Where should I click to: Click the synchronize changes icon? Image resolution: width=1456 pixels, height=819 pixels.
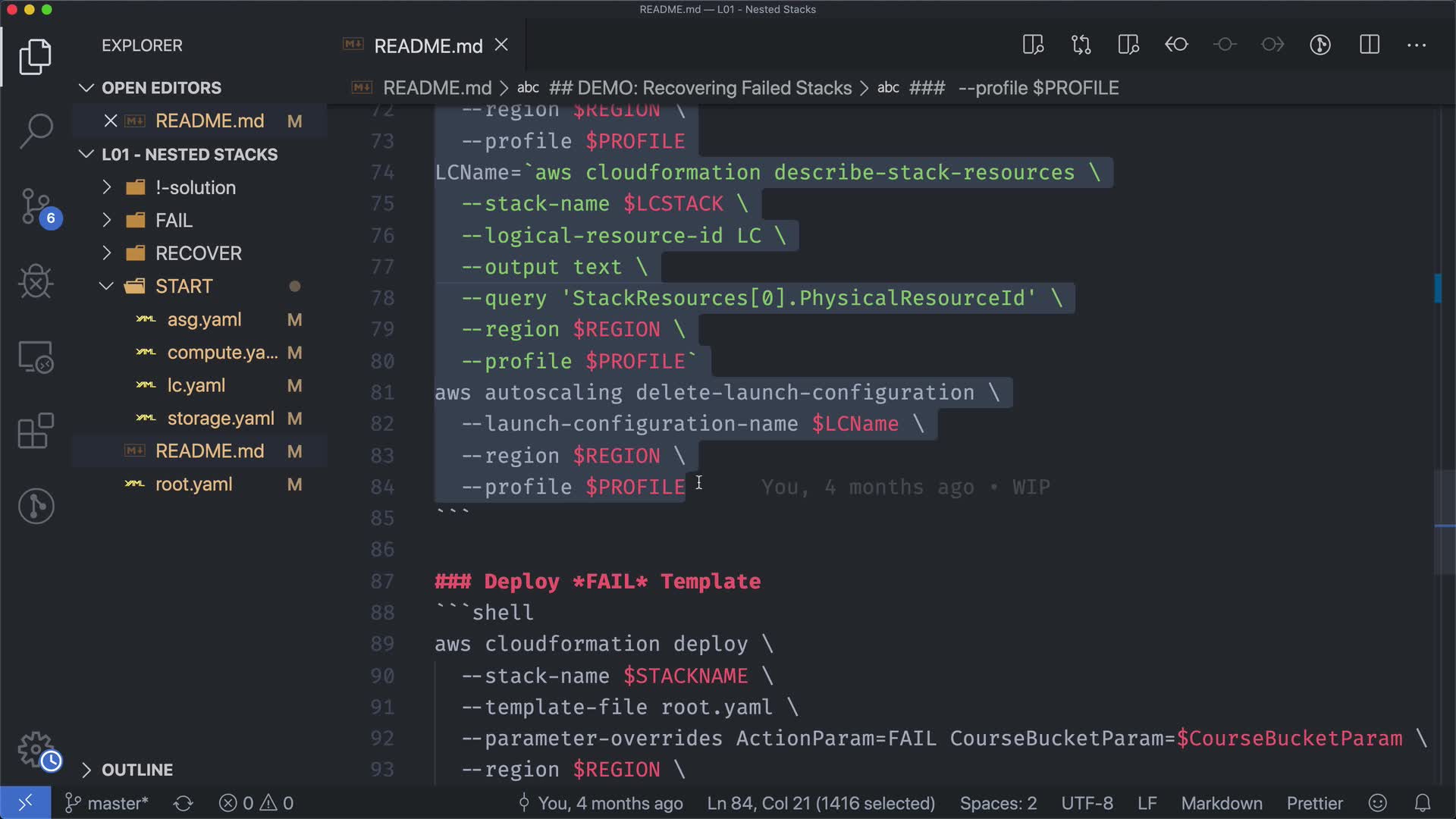184,803
